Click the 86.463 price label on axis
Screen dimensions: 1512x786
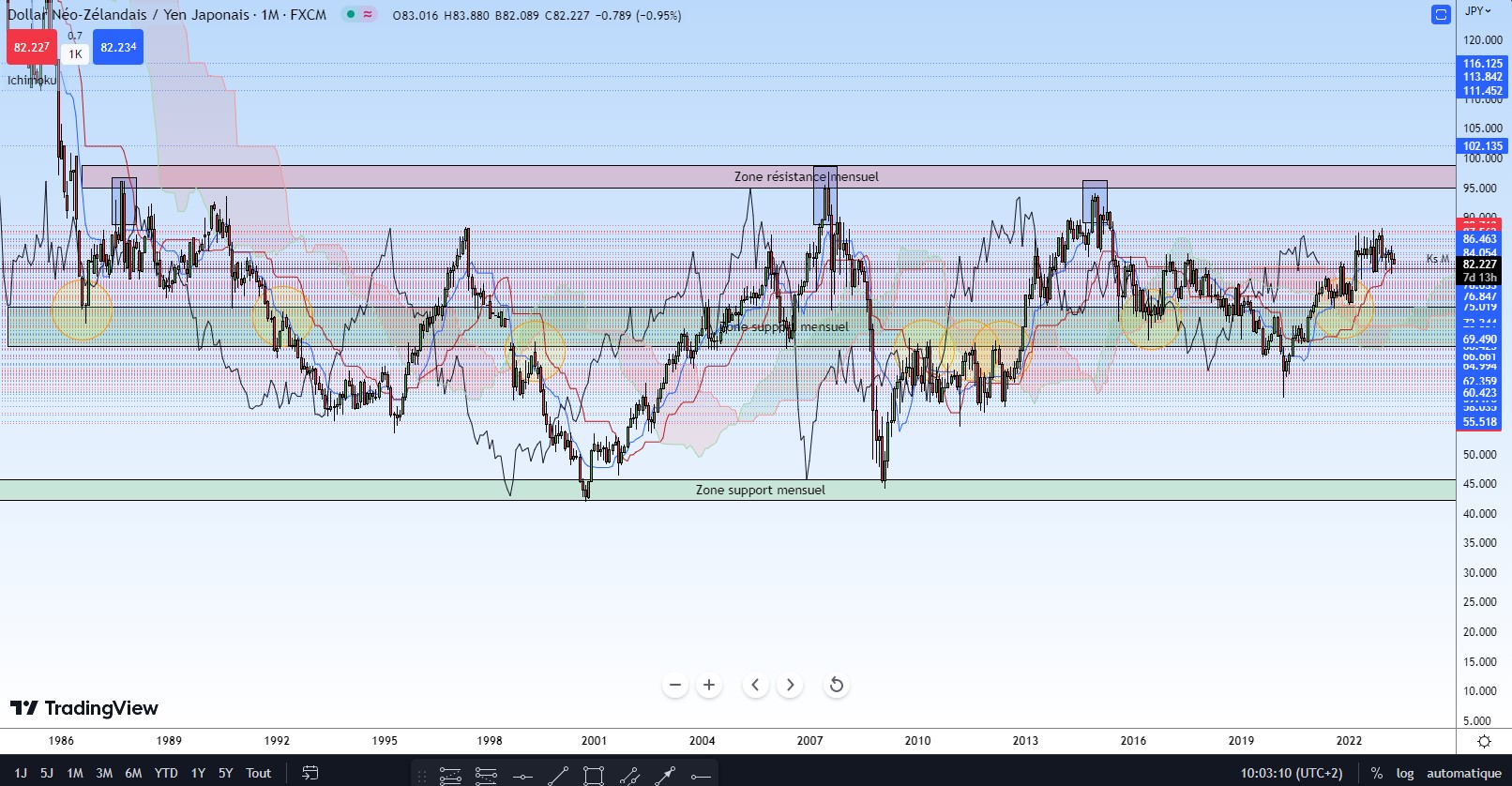pyautogui.click(x=1480, y=239)
